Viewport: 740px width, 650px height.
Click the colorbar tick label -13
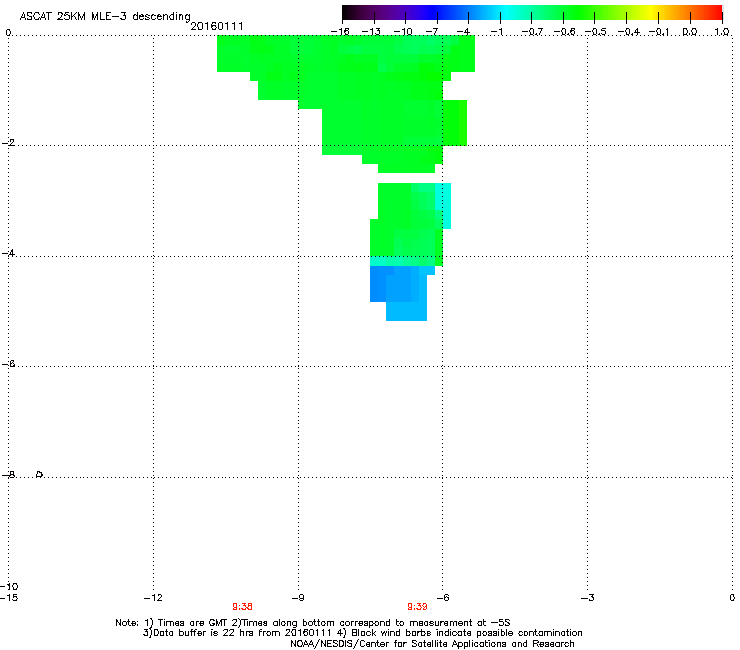[x=371, y=32]
